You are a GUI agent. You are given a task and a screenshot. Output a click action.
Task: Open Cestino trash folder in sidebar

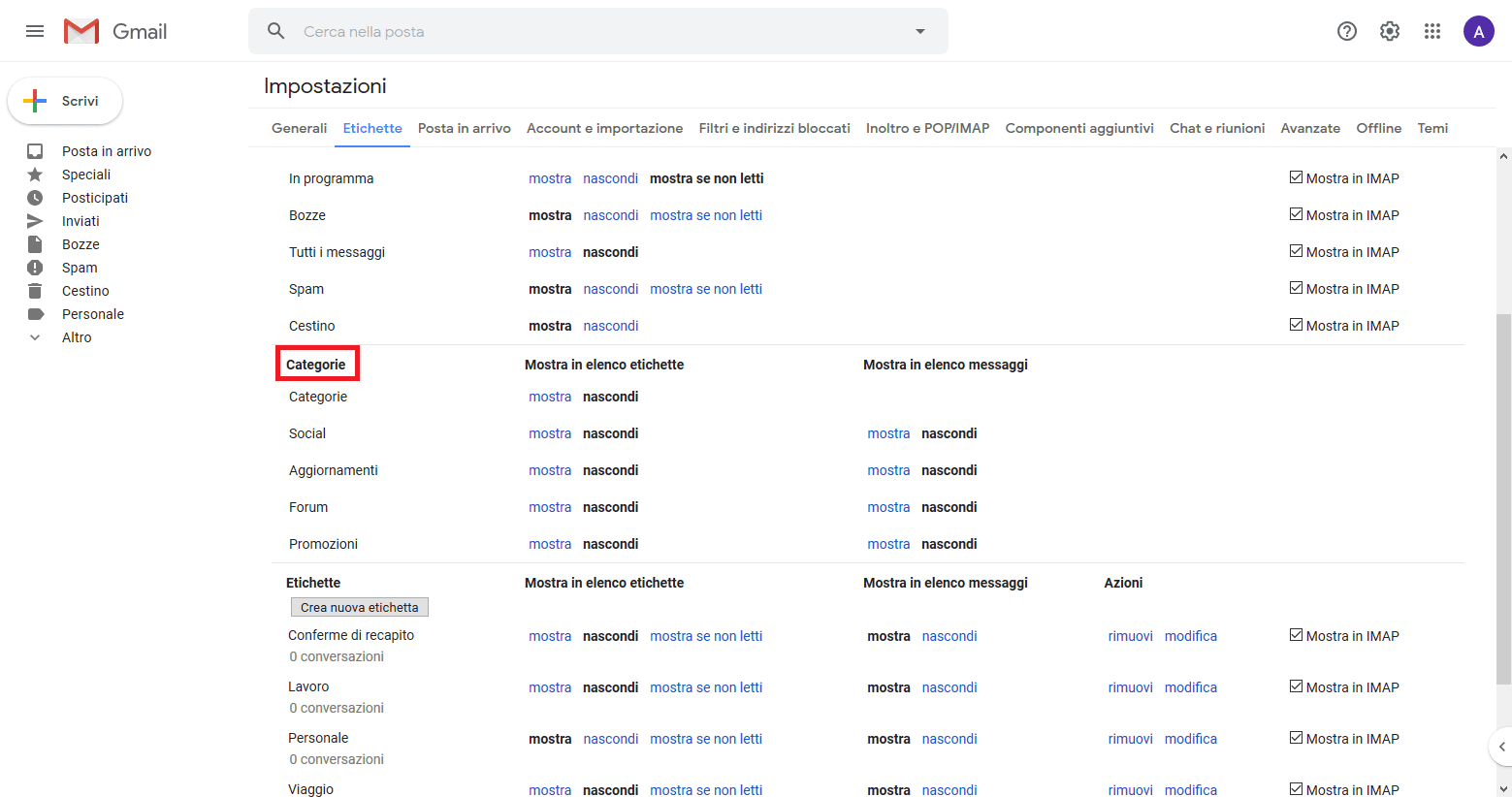pyautogui.click(x=85, y=291)
